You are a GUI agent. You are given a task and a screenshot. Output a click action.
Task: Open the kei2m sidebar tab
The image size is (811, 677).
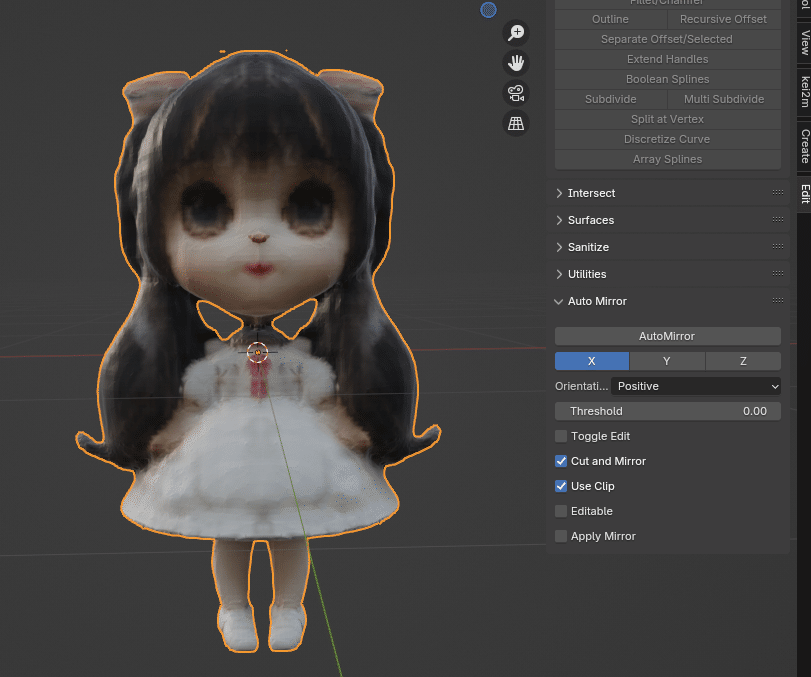pyautogui.click(x=805, y=92)
